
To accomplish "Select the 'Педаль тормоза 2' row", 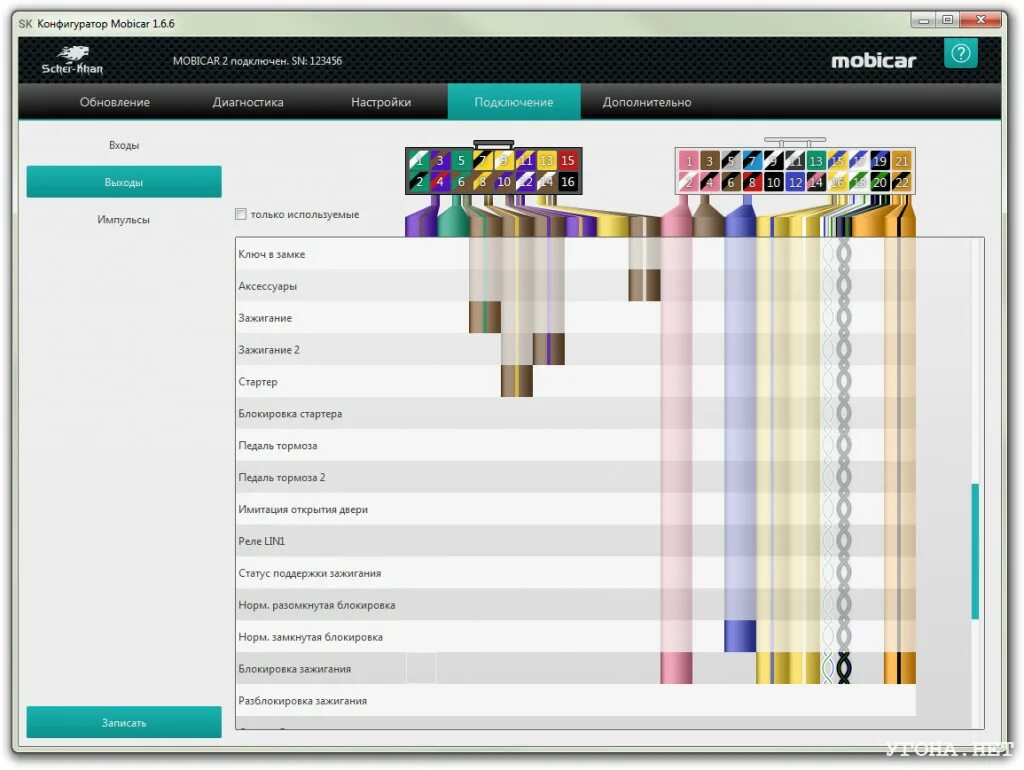I will 575,477.
